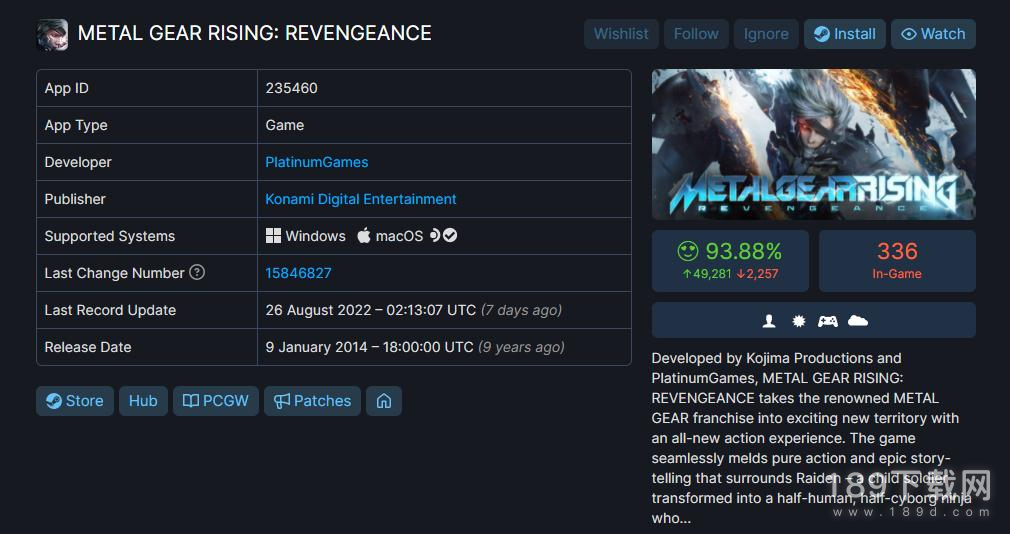Image resolution: width=1010 pixels, height=534 pixels.
Task: Click the achievements burst icon
Action: [x=798, y=321]
